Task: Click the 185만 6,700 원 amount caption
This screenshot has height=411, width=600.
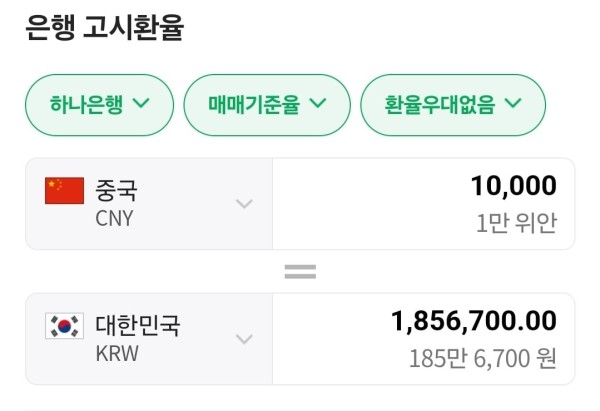Action: tap(483, 359)
